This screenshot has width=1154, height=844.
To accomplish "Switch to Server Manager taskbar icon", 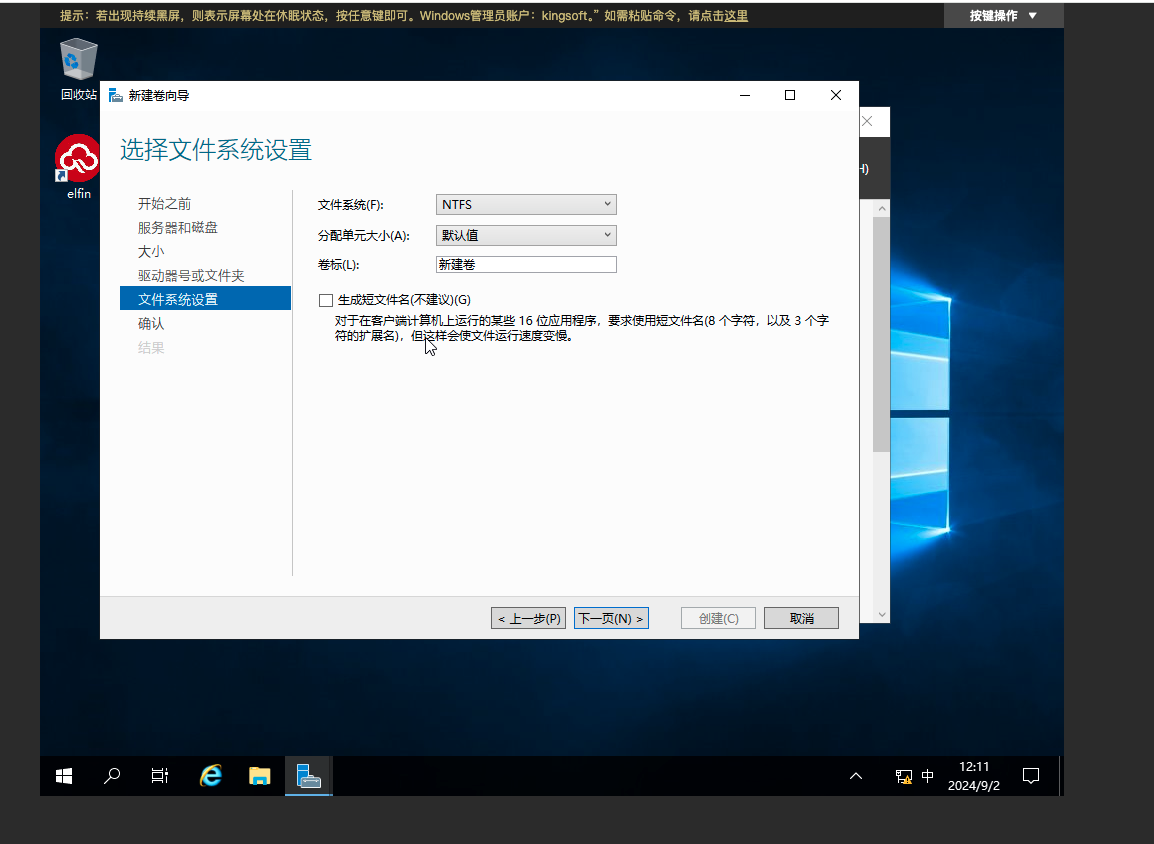I will 308,775.
